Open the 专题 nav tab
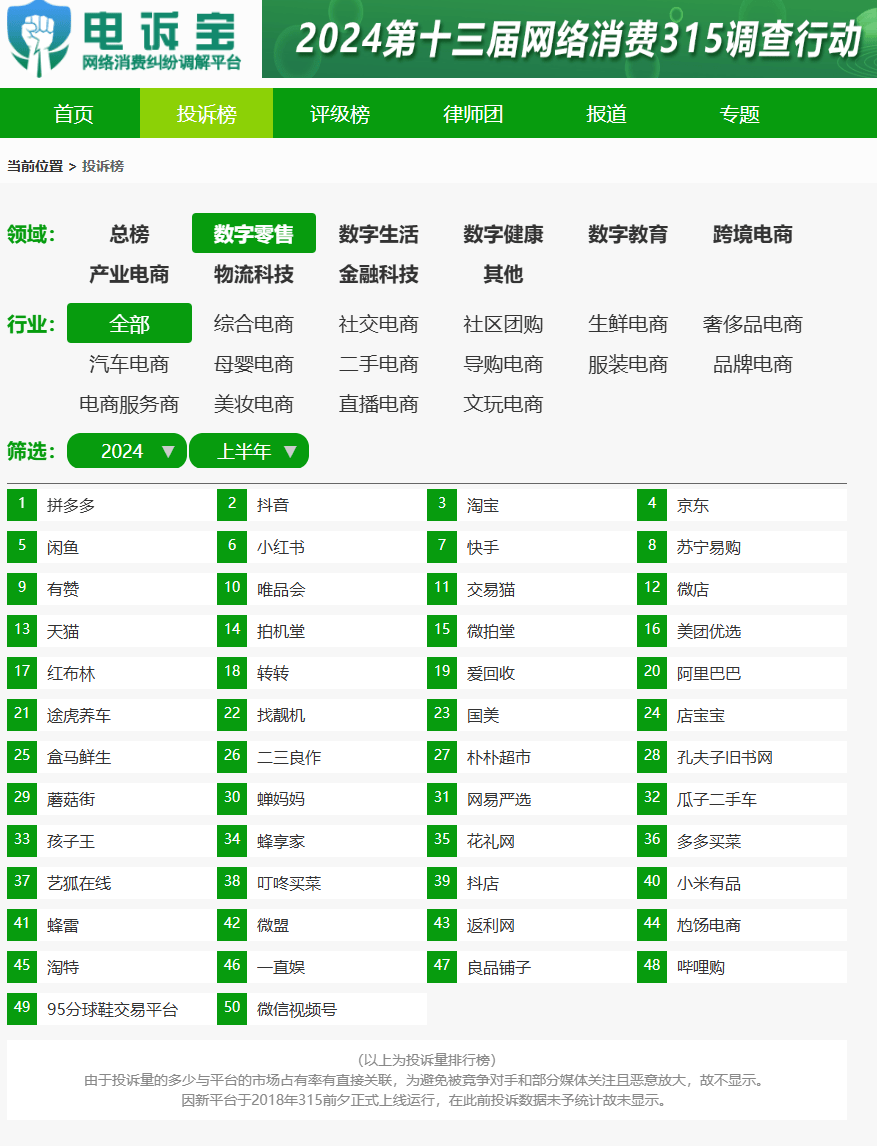The width and height of the screenshot is (877, 1146). 740,114
